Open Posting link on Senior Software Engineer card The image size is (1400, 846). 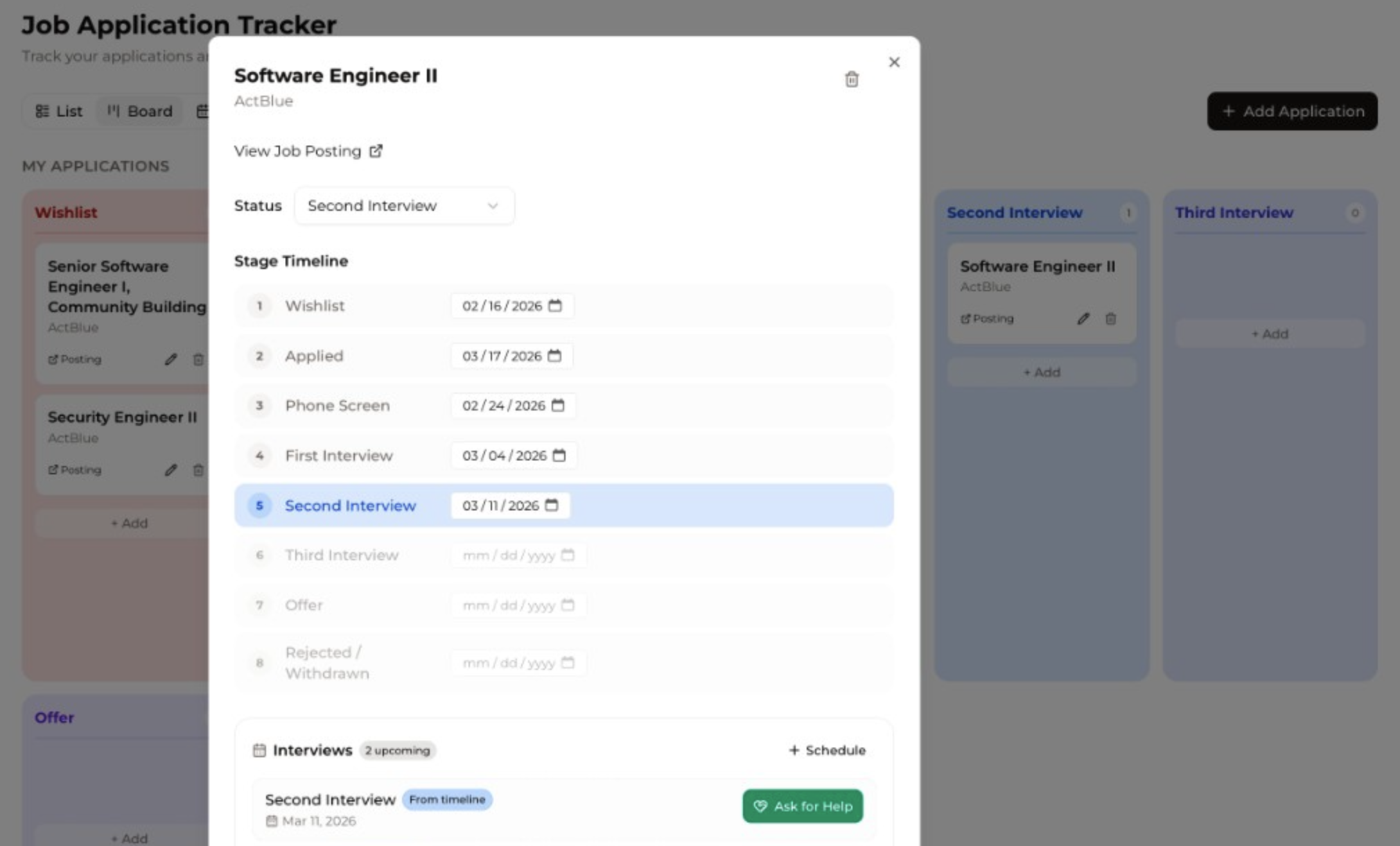74,359
